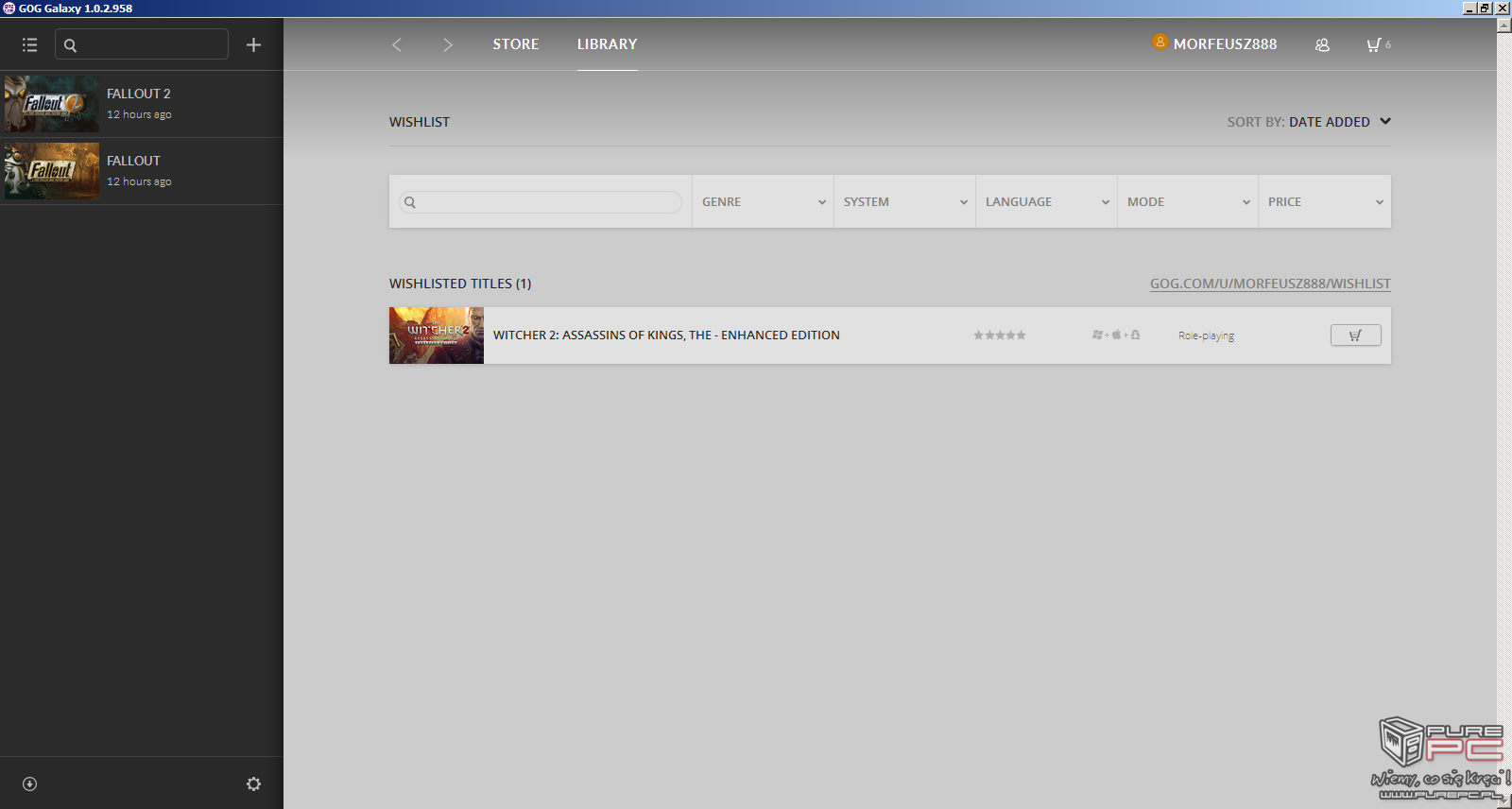This screenshot has height=809, width=1512.
Task: Add Witcher 2 to cart
Action: (1356, 336)
